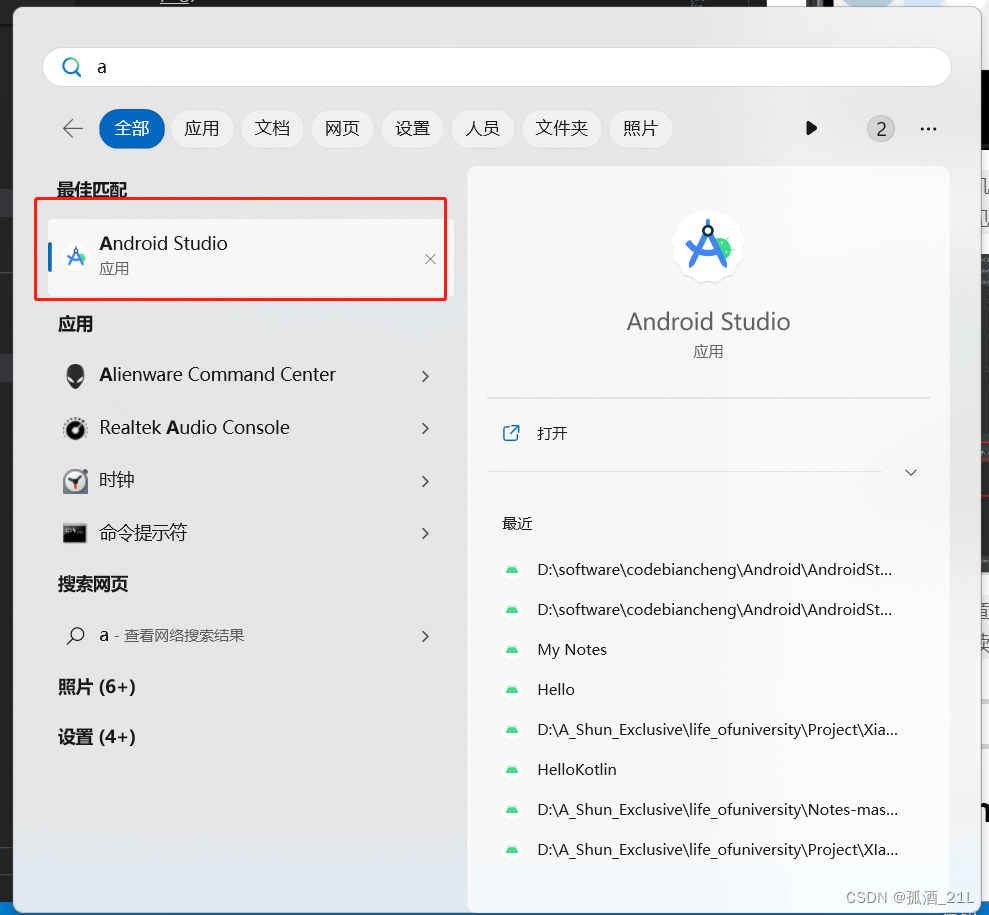Expand 时钟 details chevron
This screenshot has height=915, width=989.
425,482
